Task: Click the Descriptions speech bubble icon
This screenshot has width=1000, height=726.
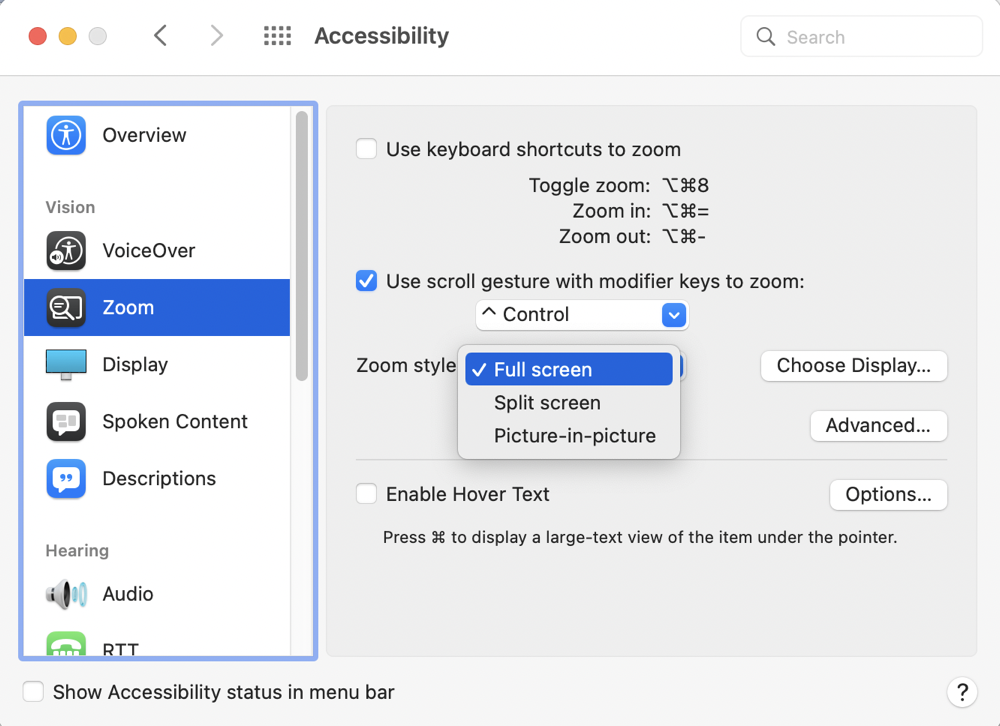Action: (x=66, y=479)
